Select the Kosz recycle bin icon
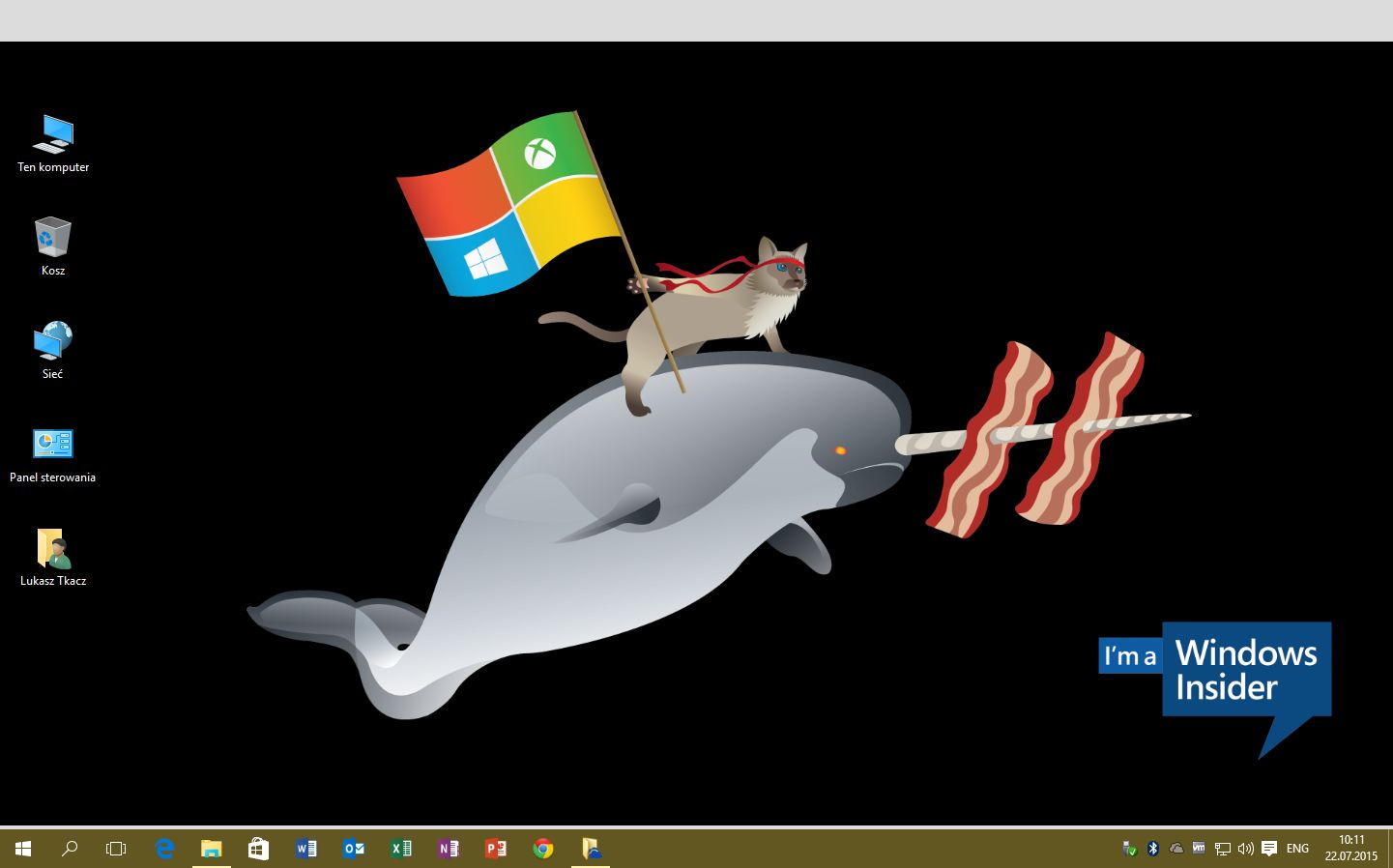 53,246
